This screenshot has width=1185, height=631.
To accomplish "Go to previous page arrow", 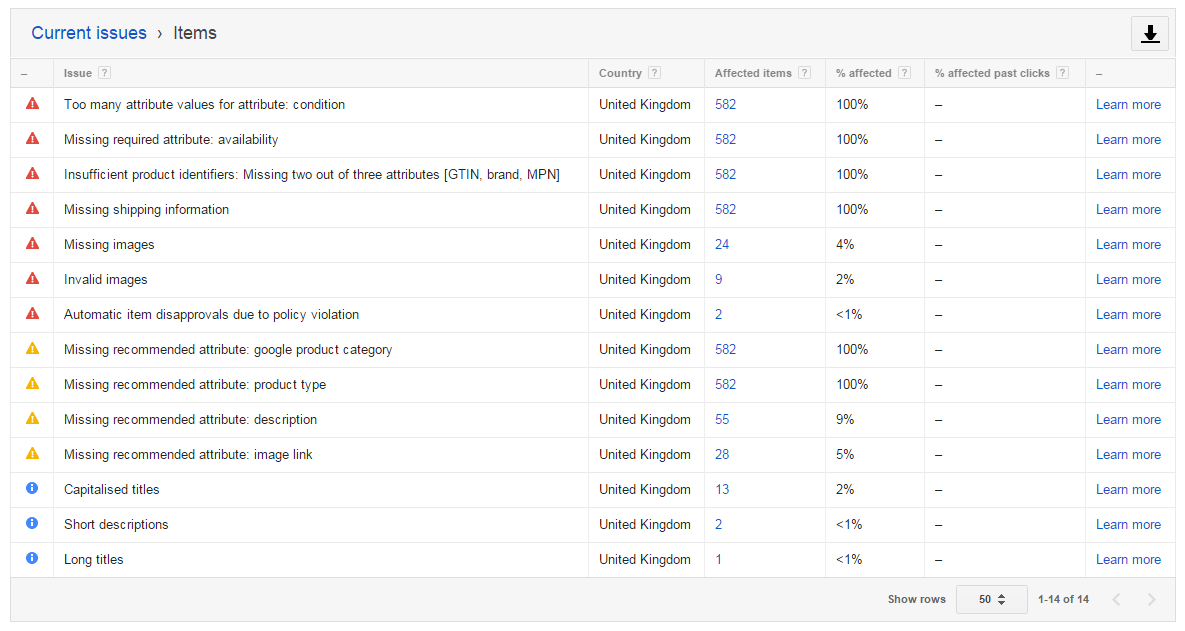I will 1116,600.
